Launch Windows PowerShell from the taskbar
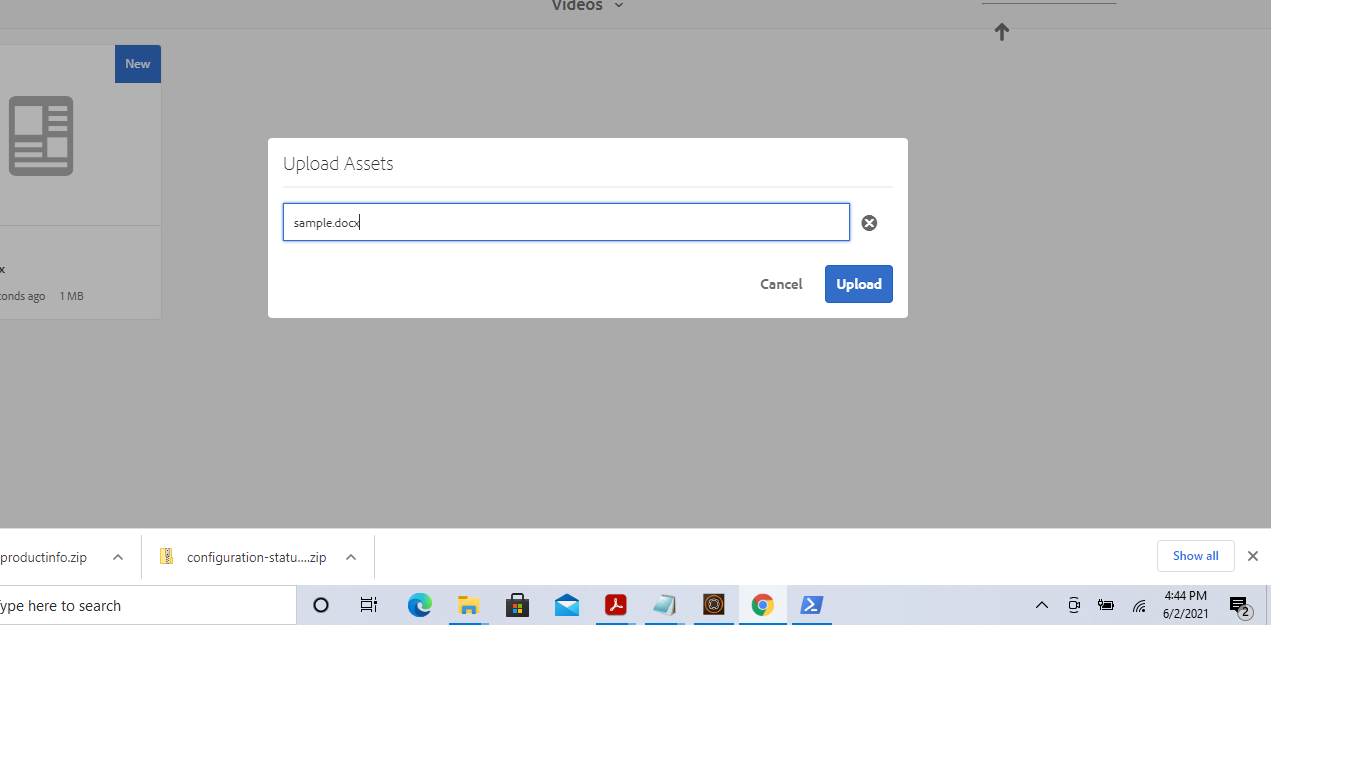The image size is (1366, 768). point(811,605)
